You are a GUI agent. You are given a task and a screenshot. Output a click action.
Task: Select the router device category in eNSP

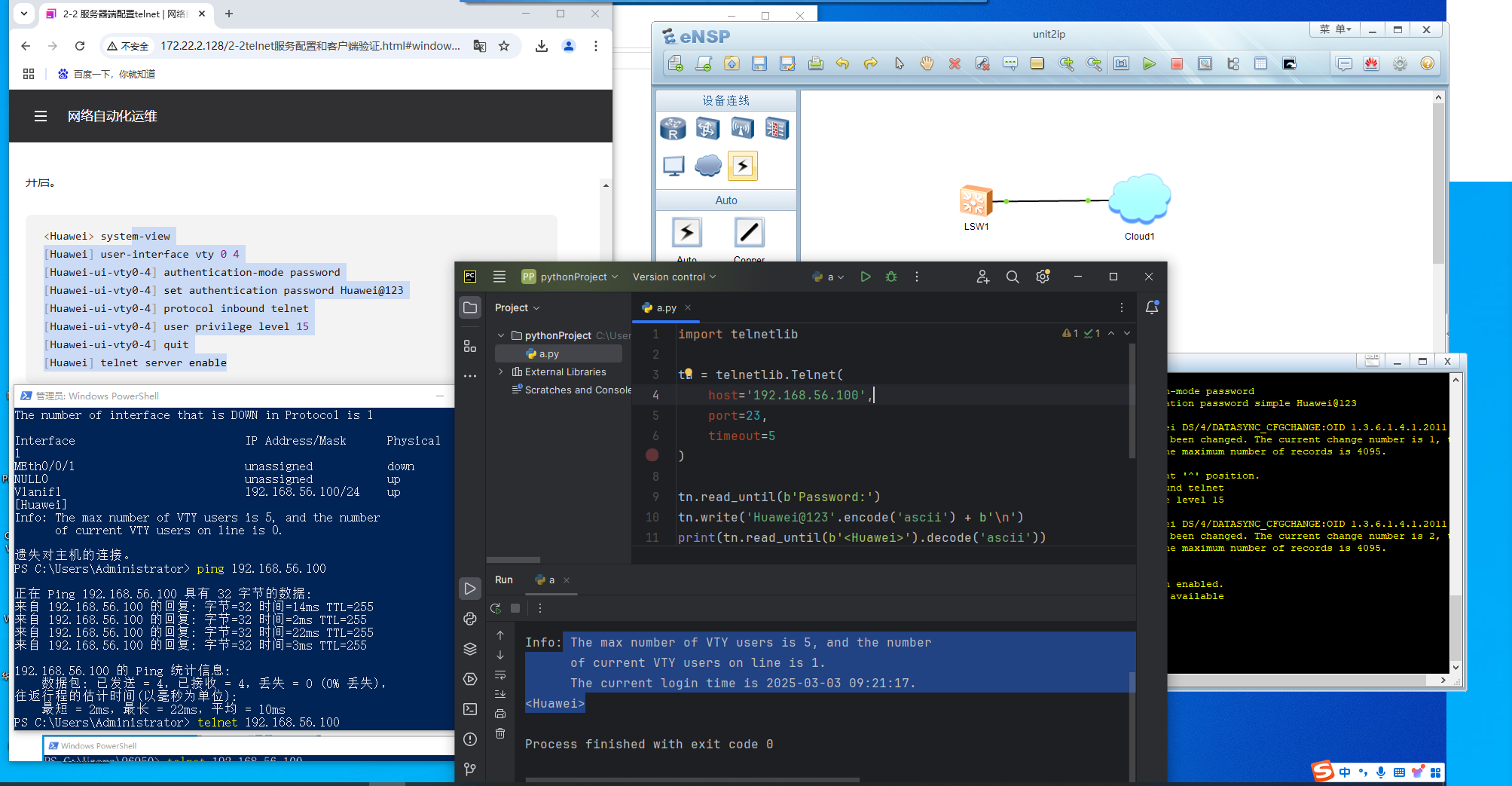tap(673, 129)
